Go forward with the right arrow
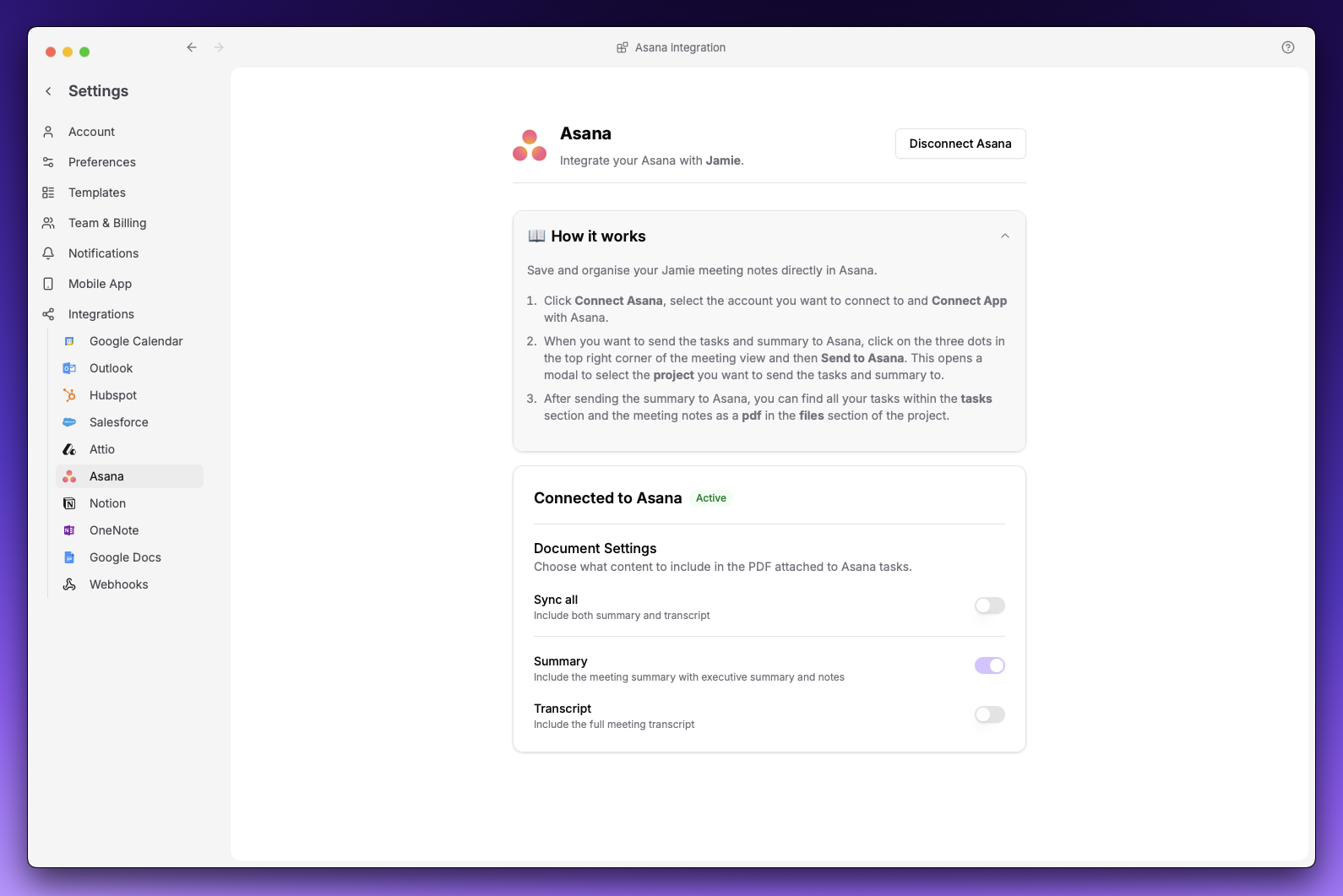 pos(219,47)
